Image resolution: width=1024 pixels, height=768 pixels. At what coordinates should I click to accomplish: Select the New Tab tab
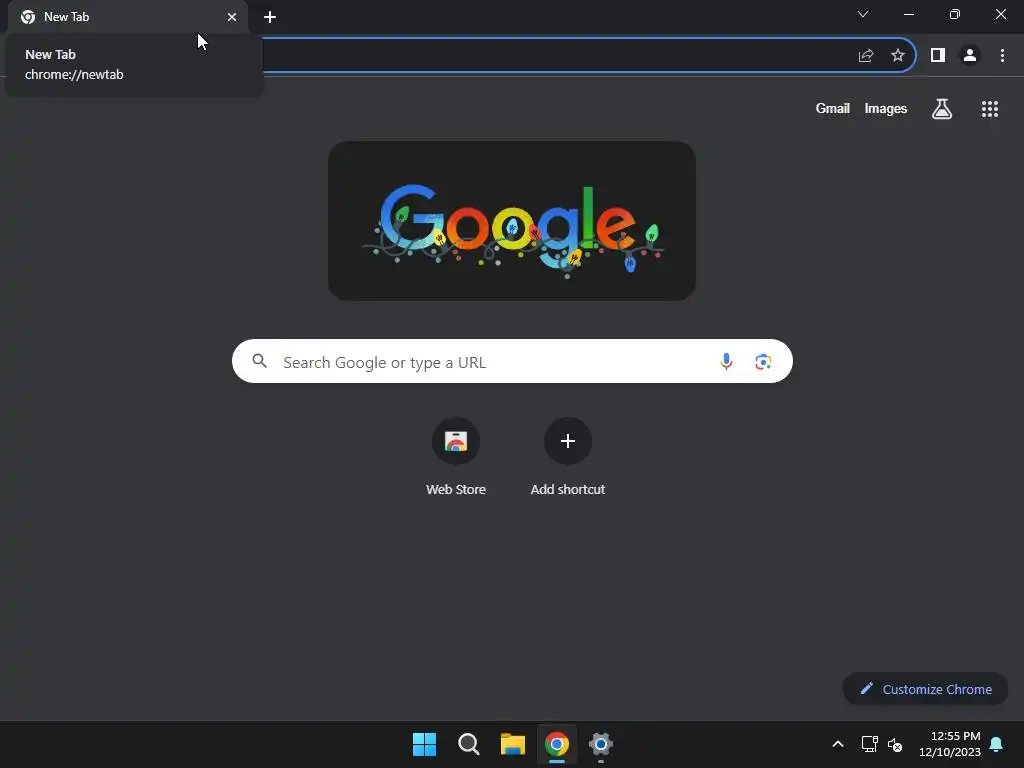tap(127, 17)
